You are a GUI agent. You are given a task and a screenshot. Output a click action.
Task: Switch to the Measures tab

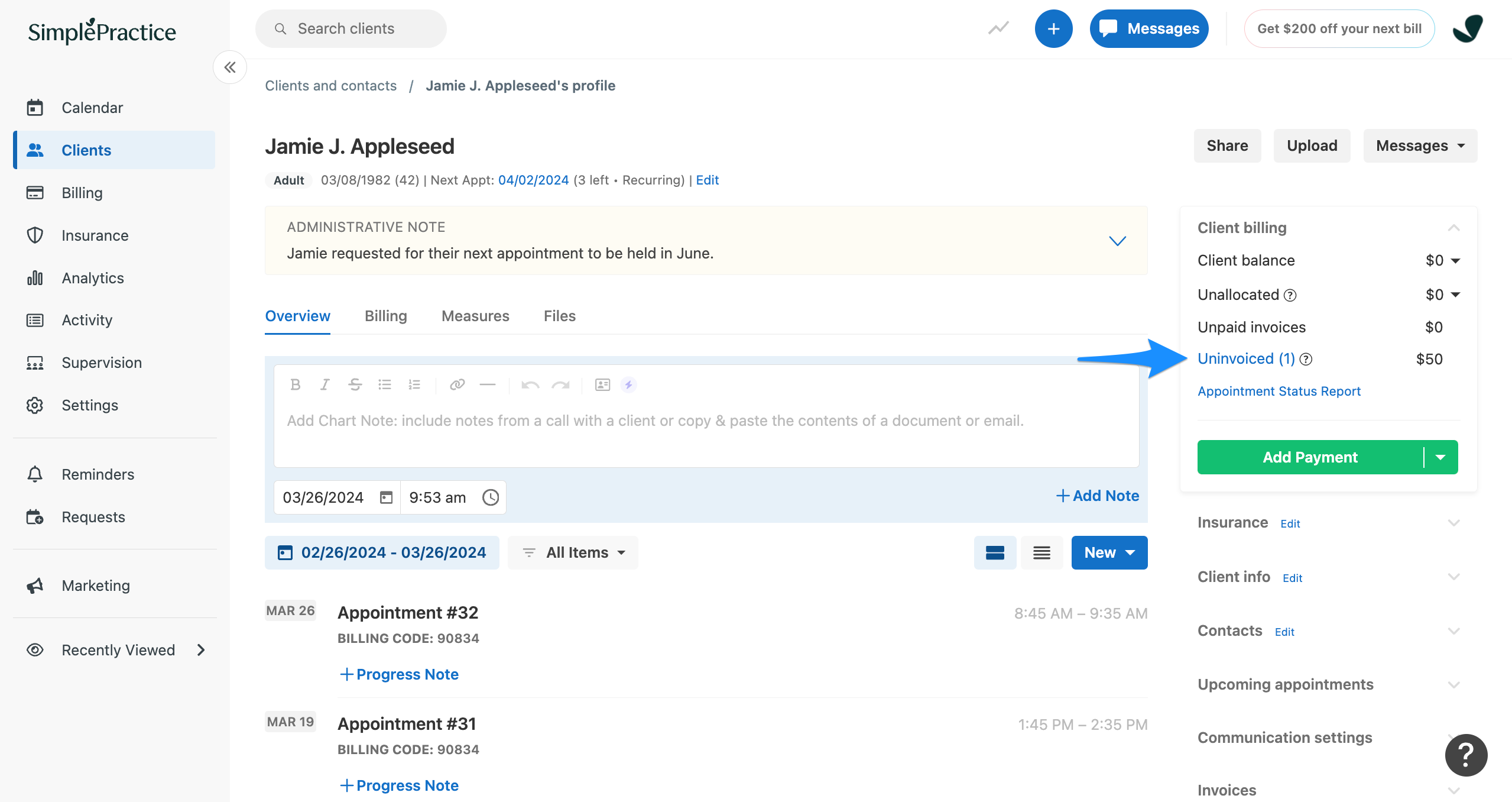click(x=475, y=316)
